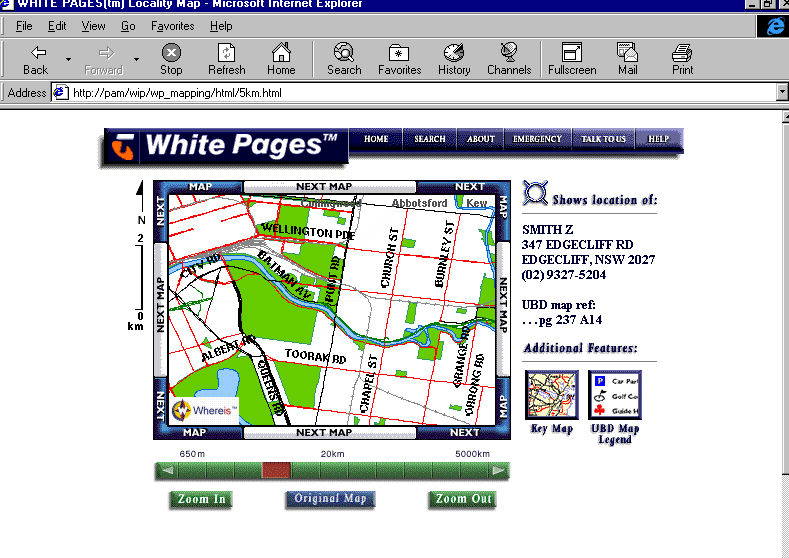Open the UBD Map Legend thumbnail
This screenshot has width=789, height=558.
pyautogui.click(x=614, y=395)
